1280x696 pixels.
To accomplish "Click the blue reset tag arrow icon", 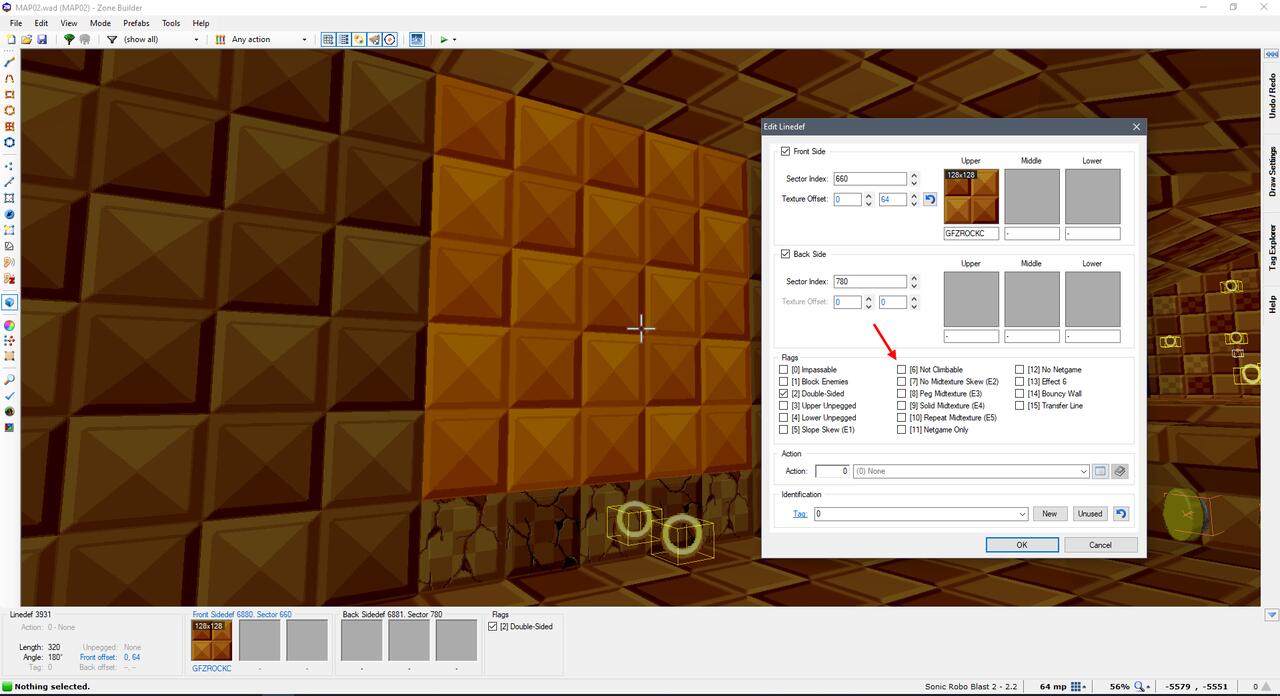I will (1121, 514).
